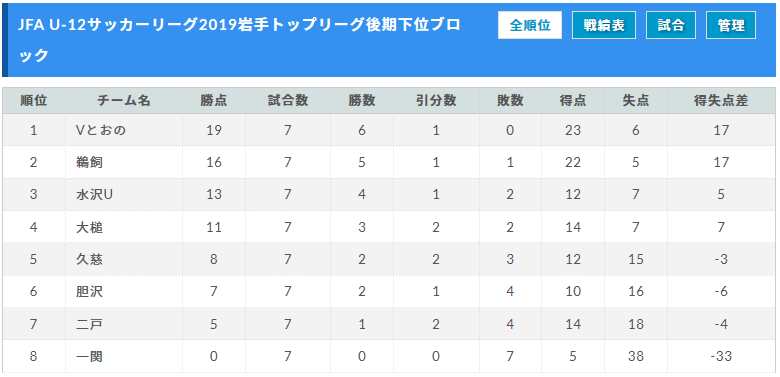Select team name Vとおの
The image size is (780, 377).
100,130
